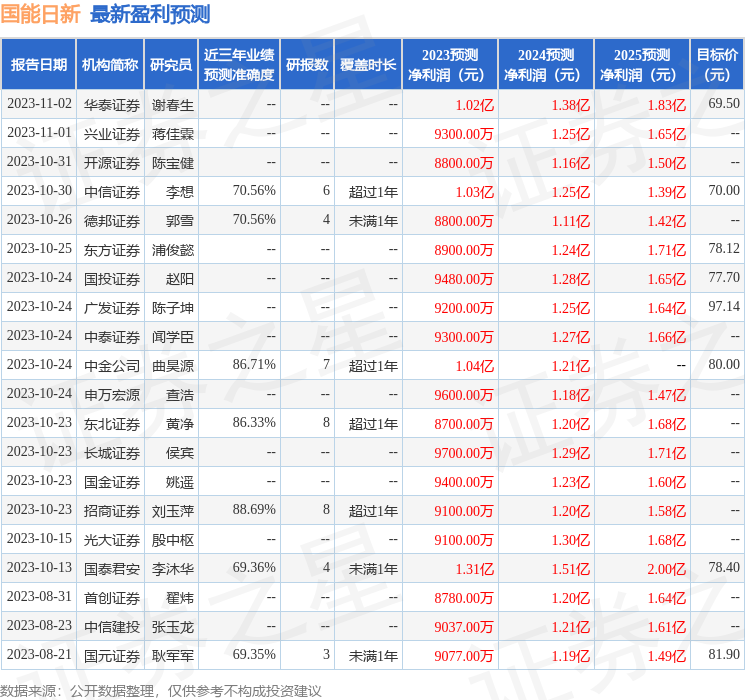Click 中信建投 institution cell
Screen dimensions: 745x700
tap(112, 627)
